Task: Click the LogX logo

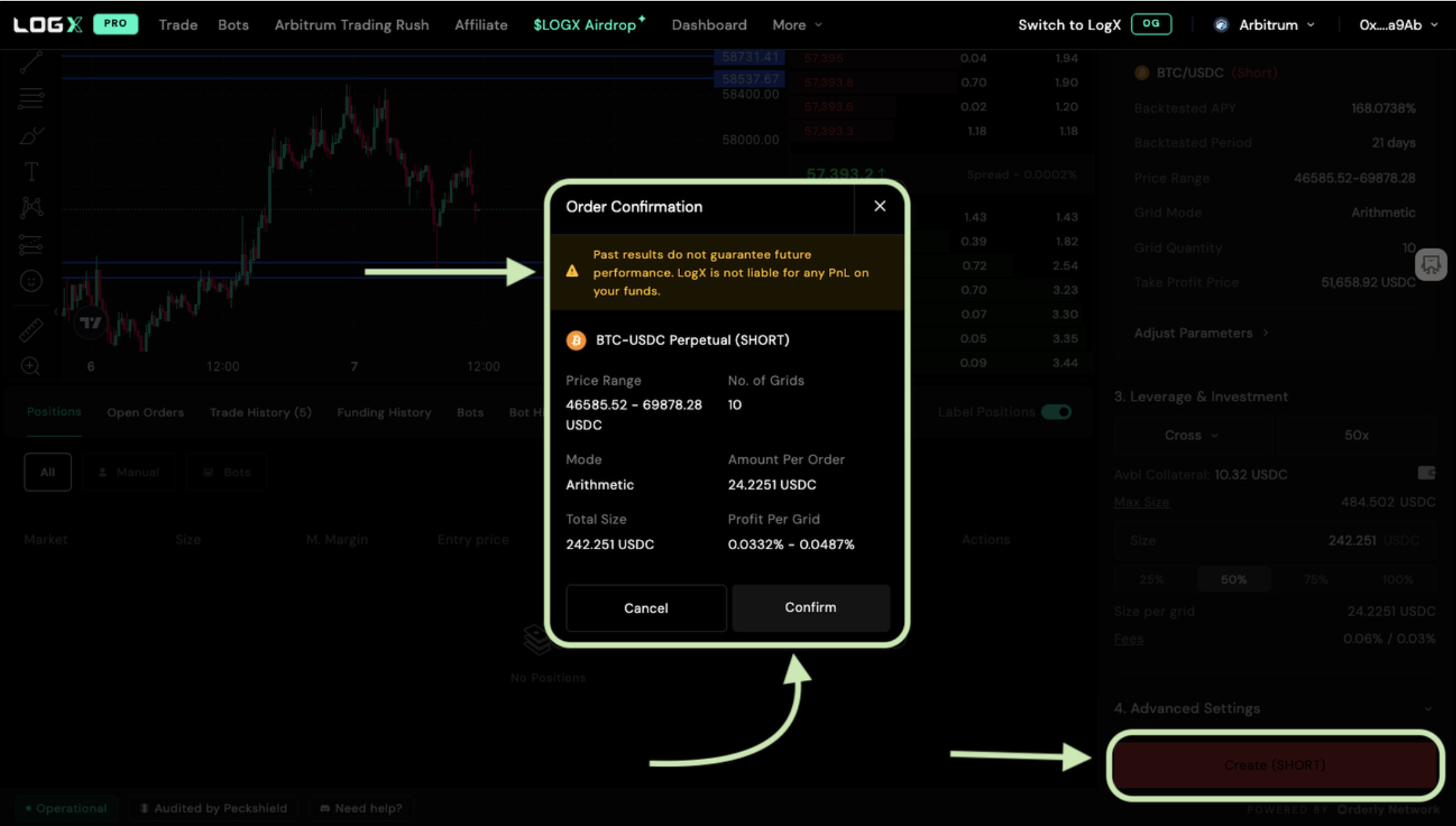Action: pyautogui.click(x=48, y=25)
